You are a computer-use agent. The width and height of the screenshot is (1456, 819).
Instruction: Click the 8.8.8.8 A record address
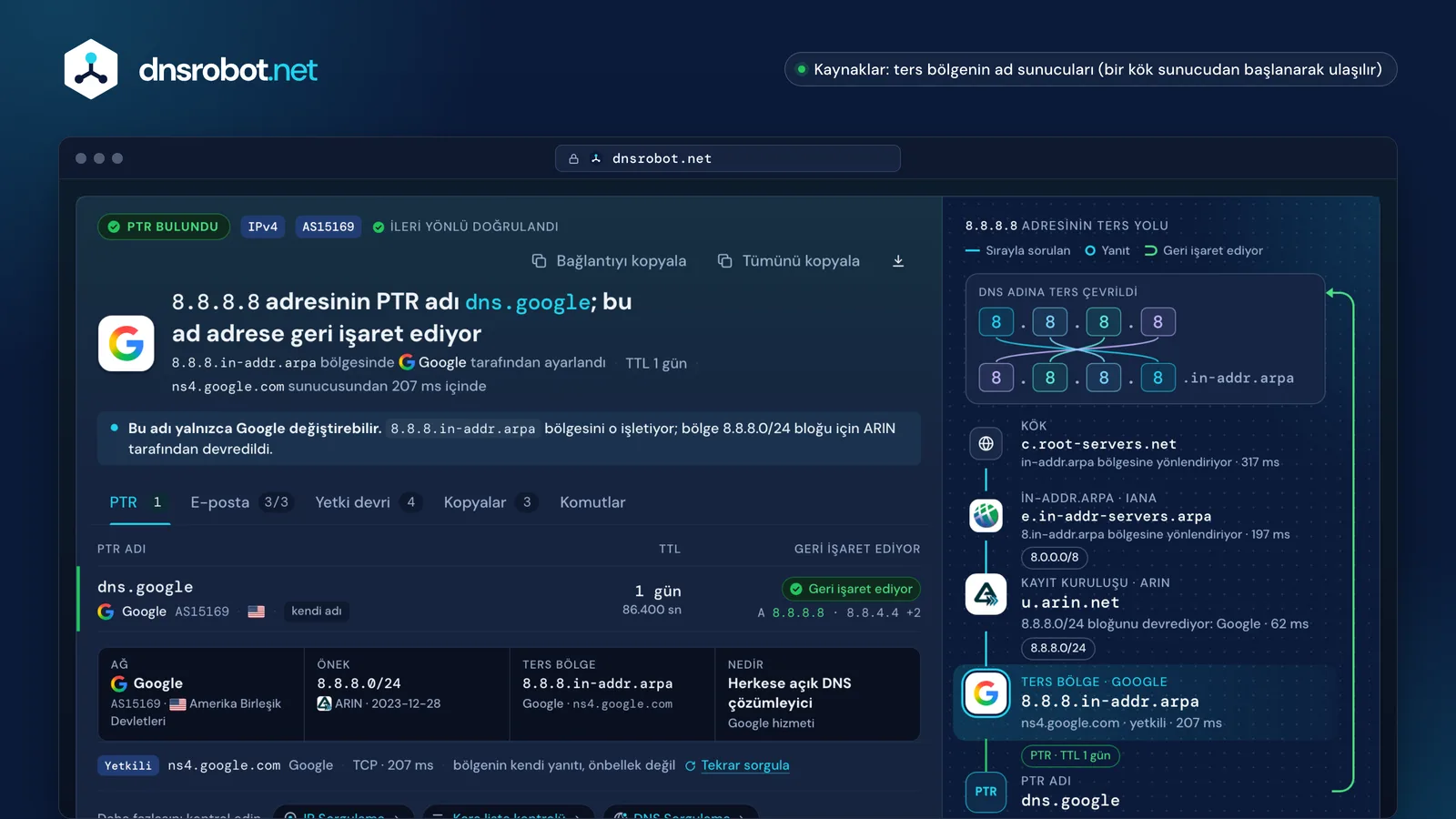(798, 613)
